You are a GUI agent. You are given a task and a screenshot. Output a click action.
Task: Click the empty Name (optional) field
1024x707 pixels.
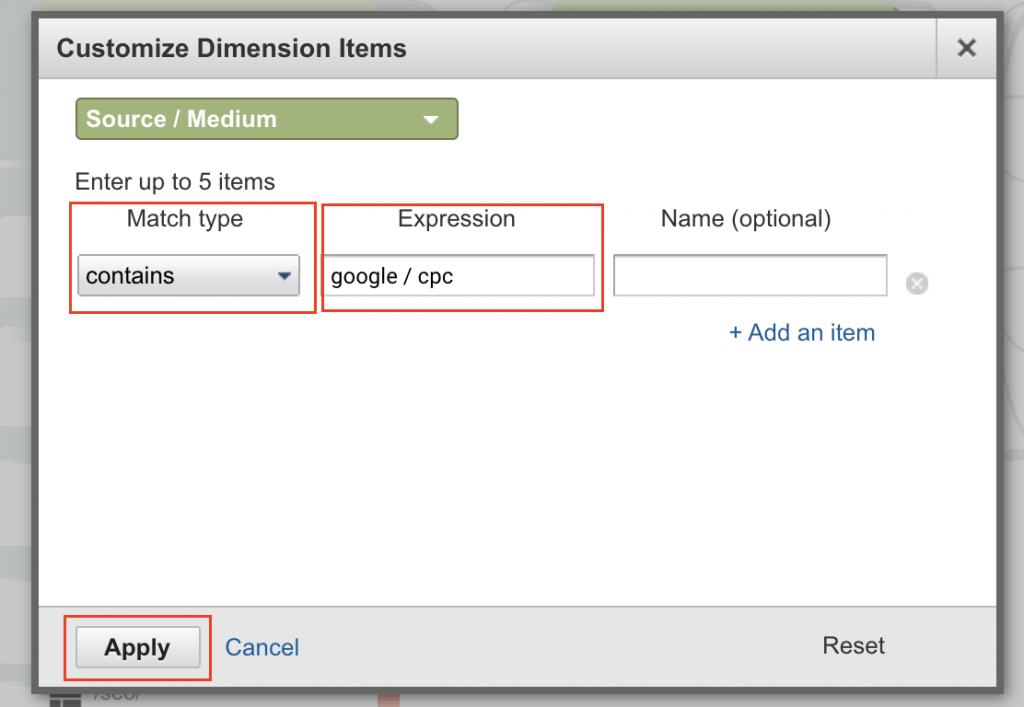coord(750,275)
